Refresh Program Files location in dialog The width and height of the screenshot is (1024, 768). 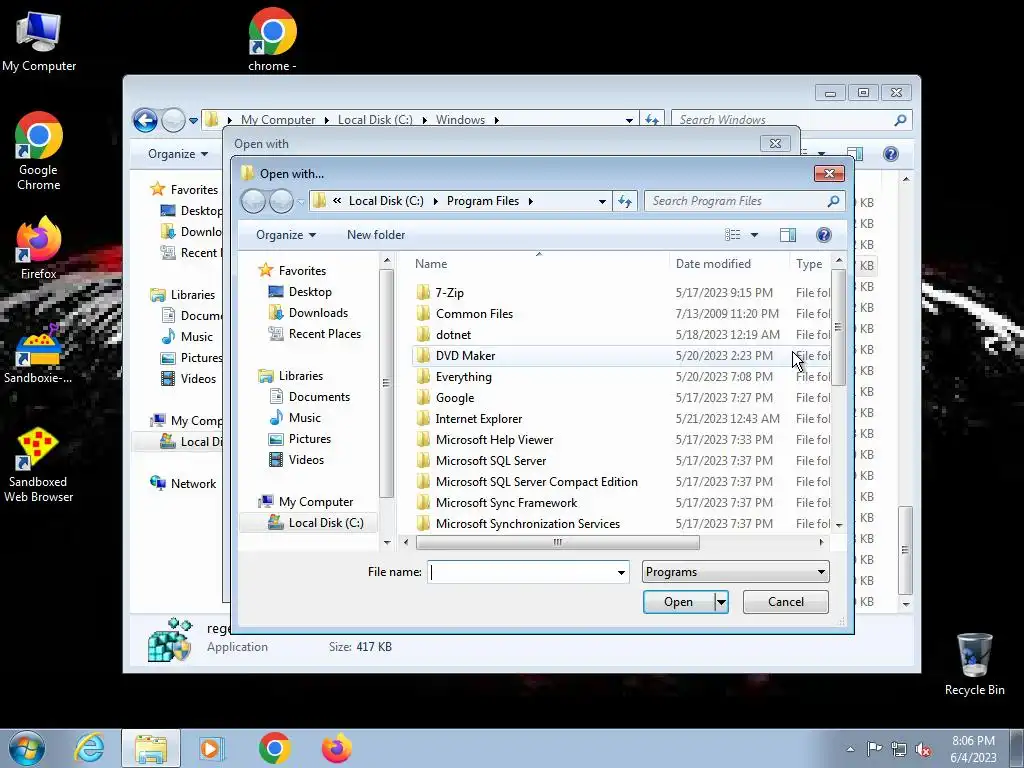[x=625, y=201]
